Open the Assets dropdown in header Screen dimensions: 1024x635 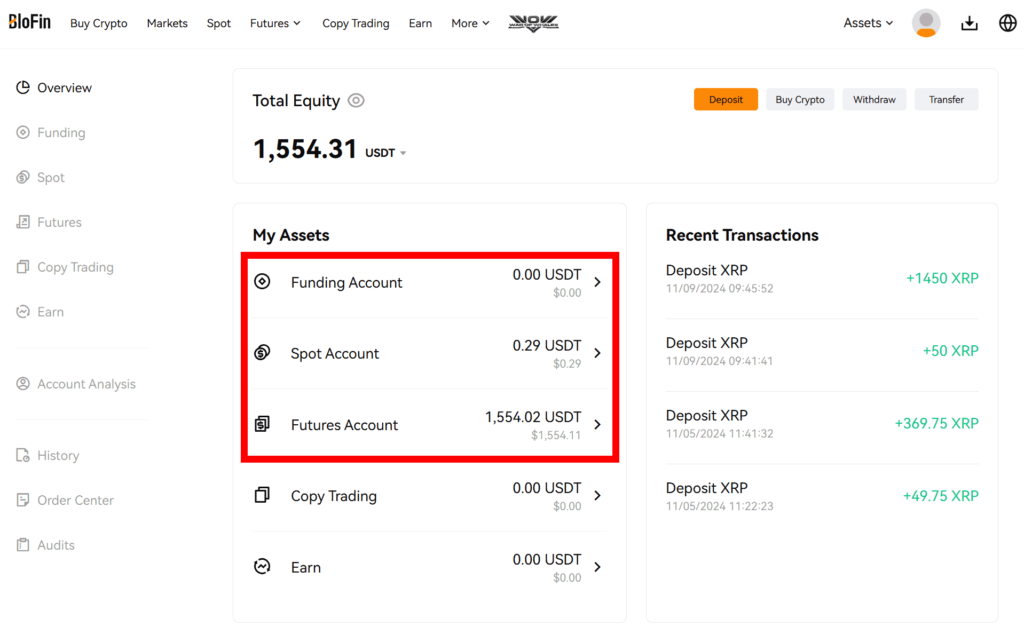868,23
